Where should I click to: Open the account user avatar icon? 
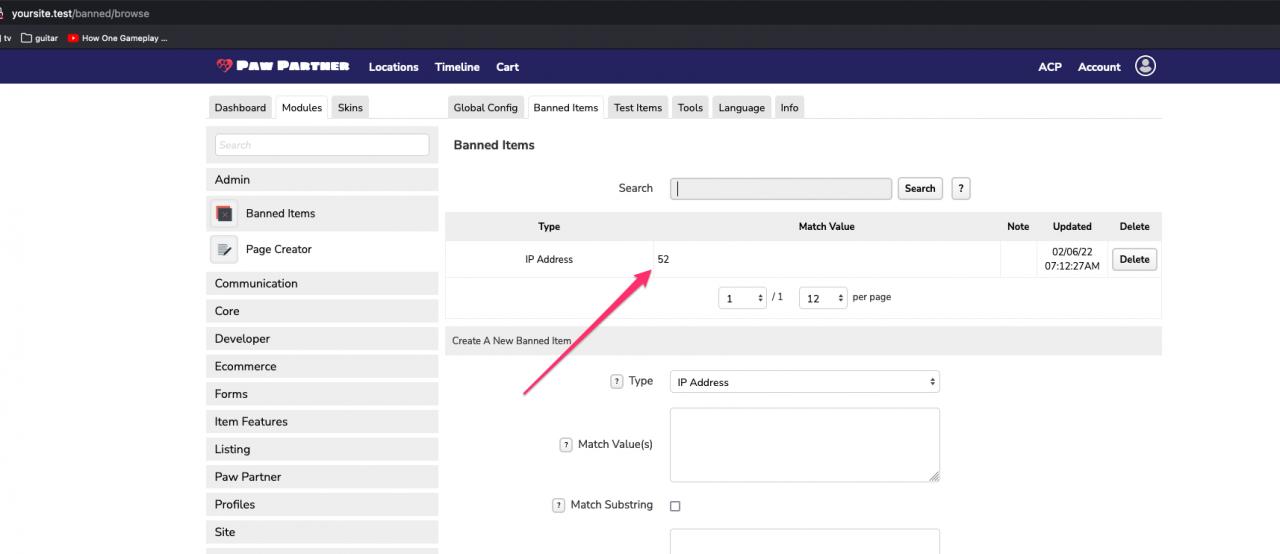tap(1146, 66)
